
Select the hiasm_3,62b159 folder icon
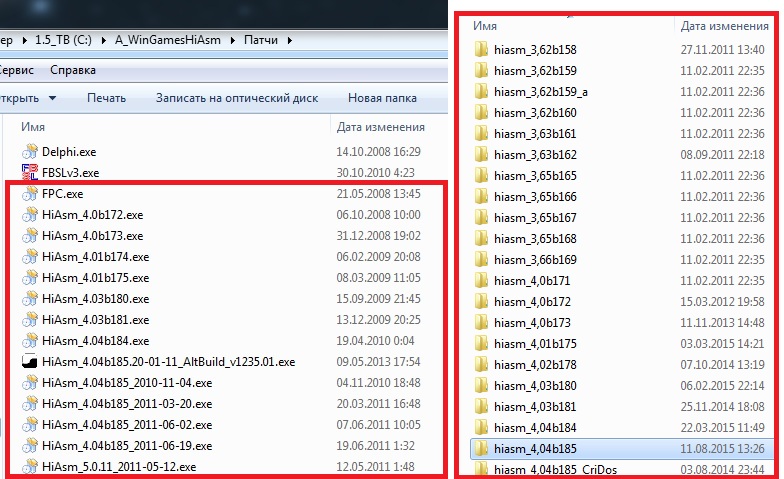(x=481, y=70)
